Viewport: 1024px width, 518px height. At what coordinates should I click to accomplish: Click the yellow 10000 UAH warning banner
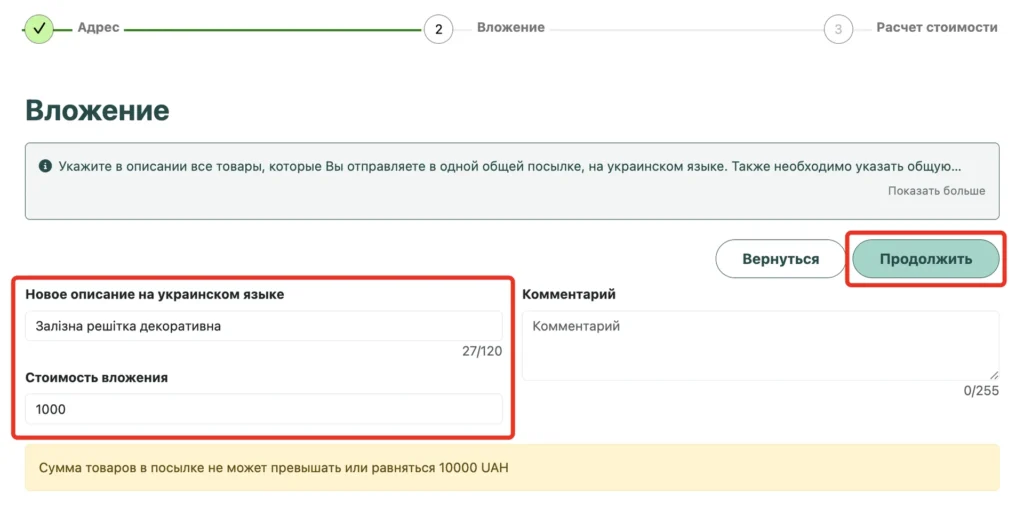(512, 468)
